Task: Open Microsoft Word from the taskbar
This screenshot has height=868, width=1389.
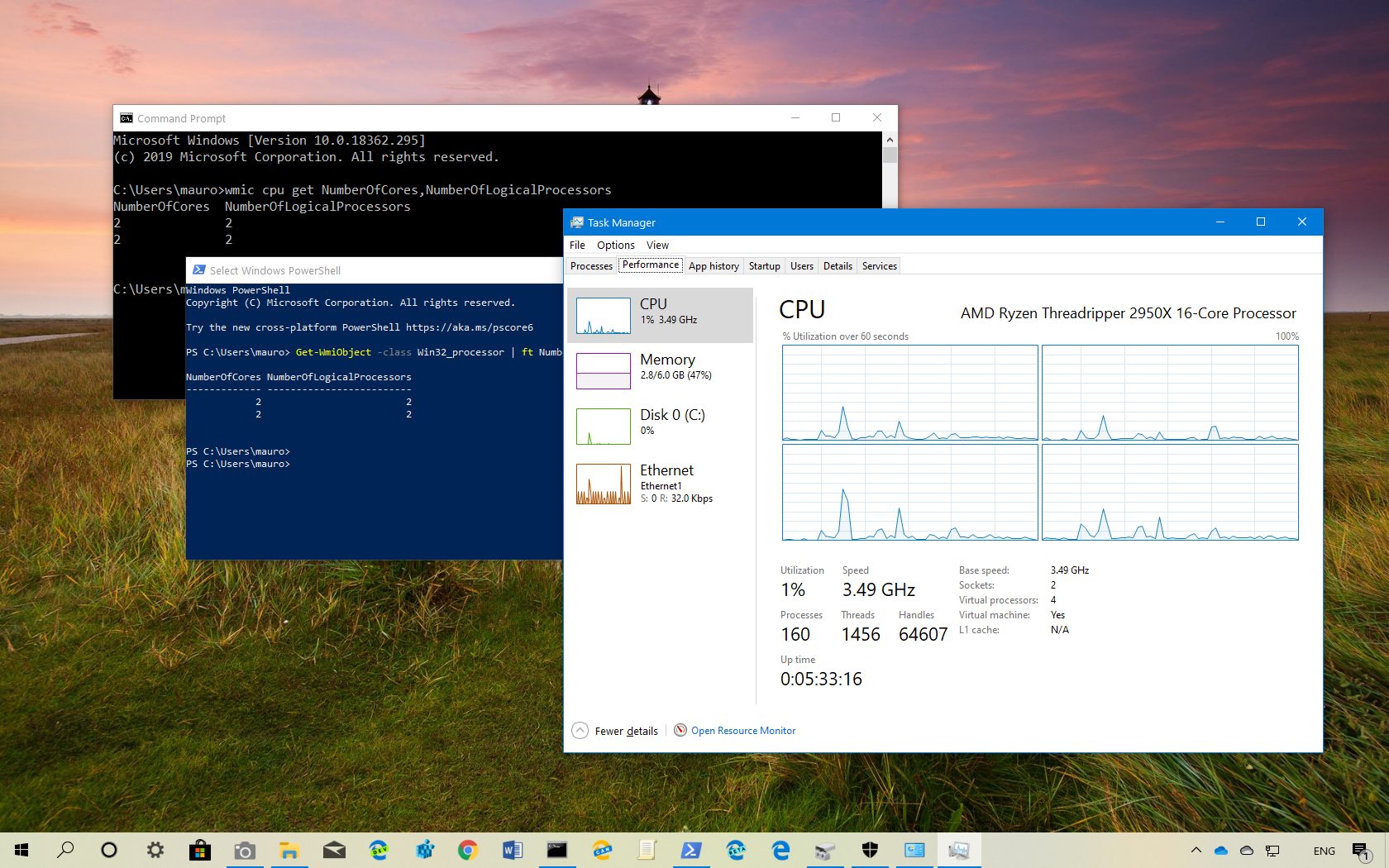Action: (x=513, y=850)
